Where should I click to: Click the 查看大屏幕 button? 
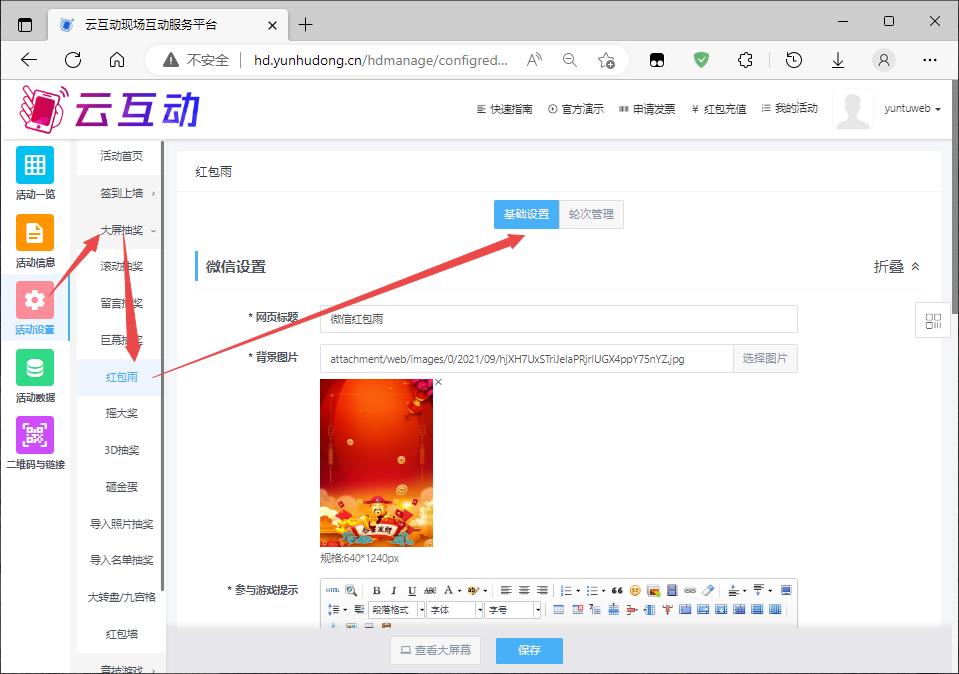(435, 650)
